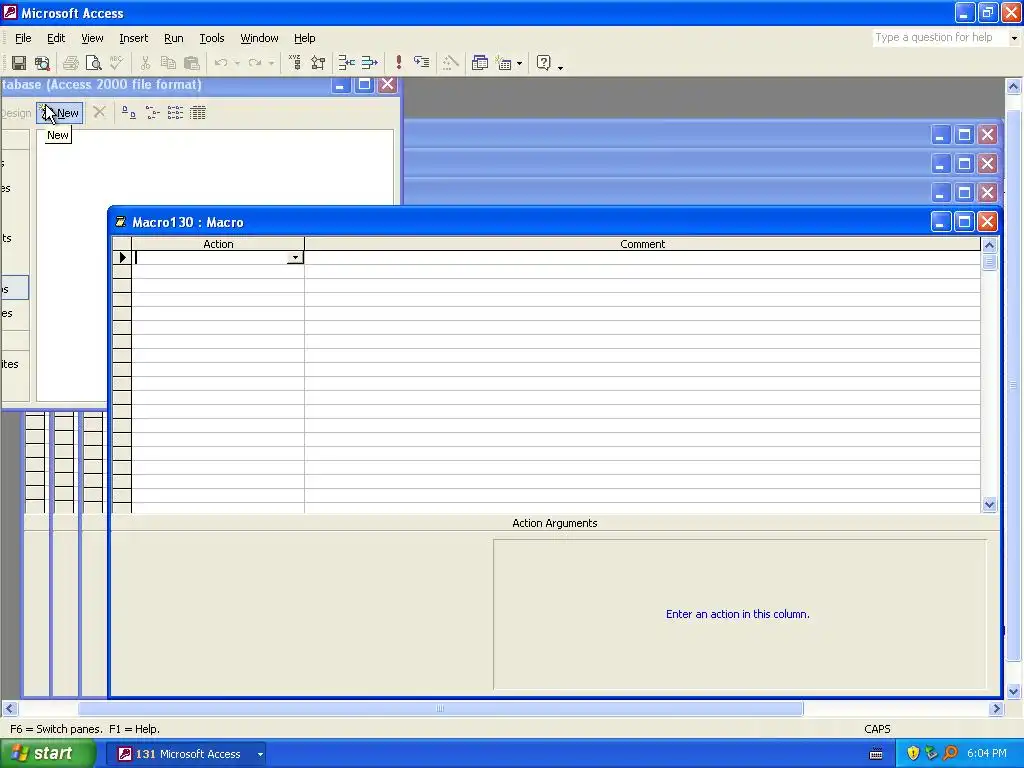
Task: Show the Database Window via toolbar icon
Action: pos(480,63)
